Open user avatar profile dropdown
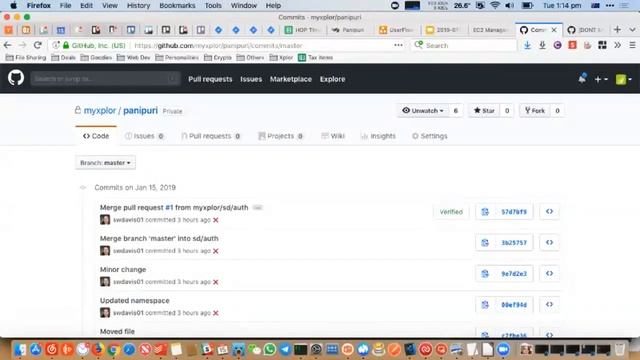640x360 pixels. [624, 79]
